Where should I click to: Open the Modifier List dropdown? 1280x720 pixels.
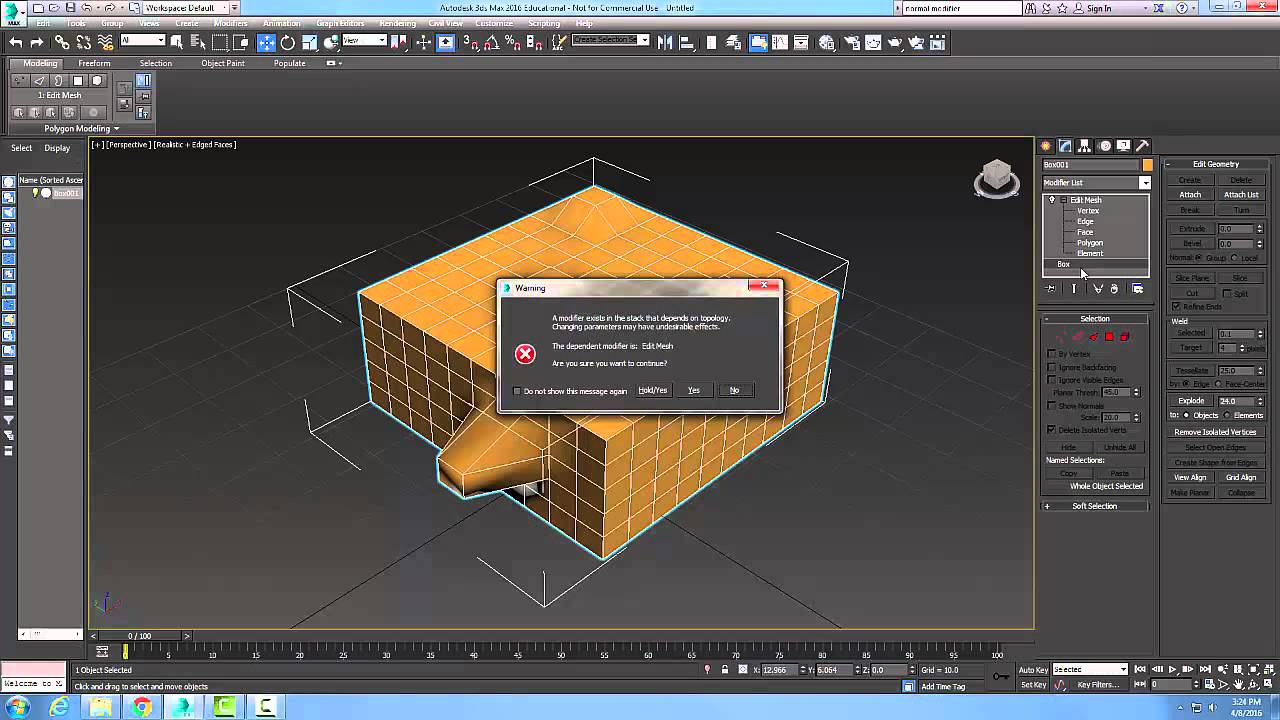coord(1096,183)
